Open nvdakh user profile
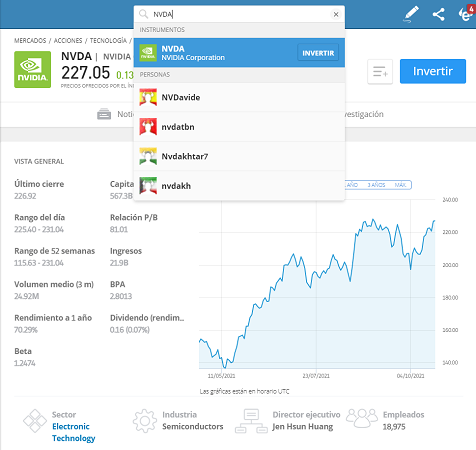 [239, 185]
